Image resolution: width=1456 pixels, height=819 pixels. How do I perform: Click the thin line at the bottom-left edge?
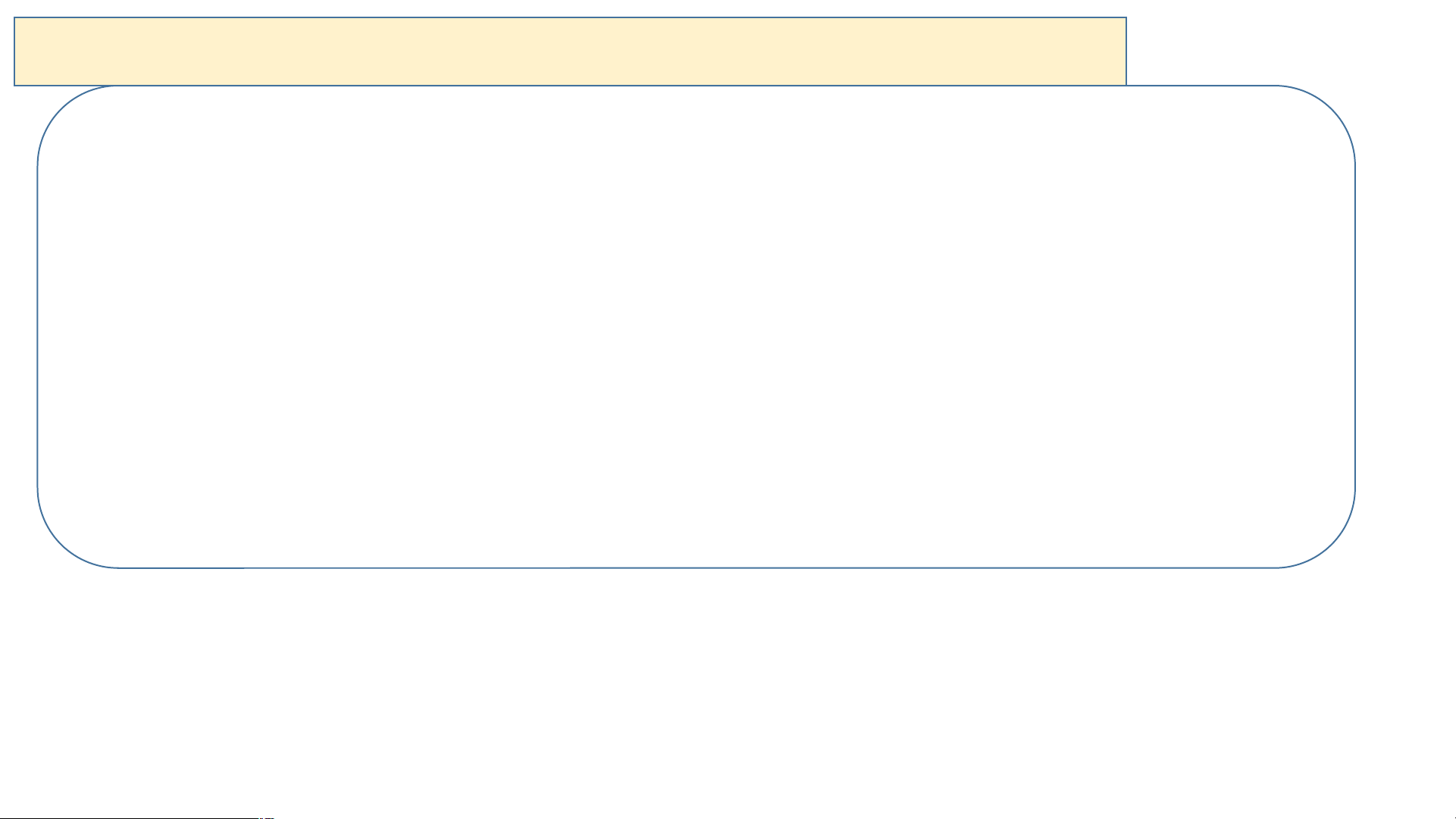coord(129,817)
